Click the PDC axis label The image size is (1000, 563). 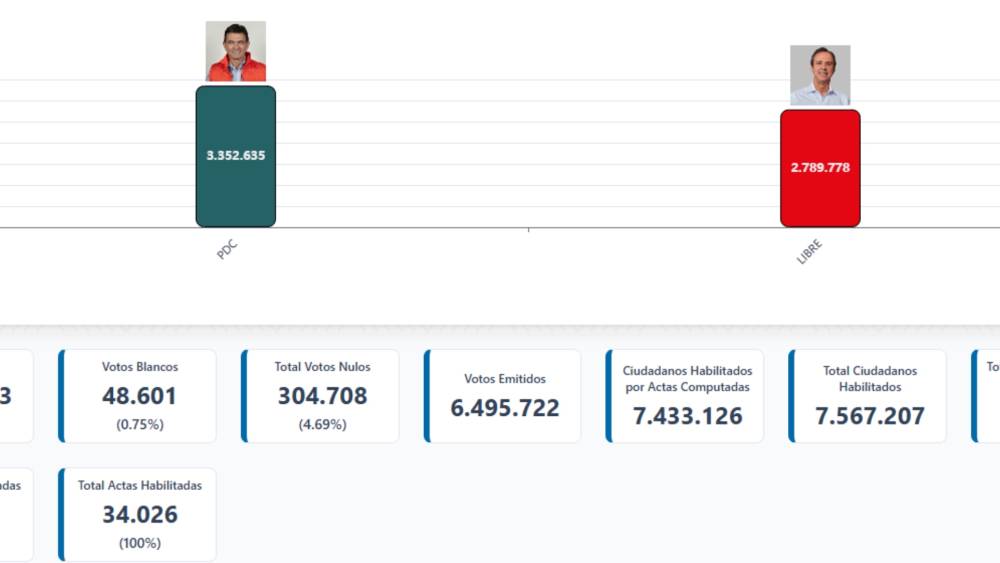(x=227, y=249)
